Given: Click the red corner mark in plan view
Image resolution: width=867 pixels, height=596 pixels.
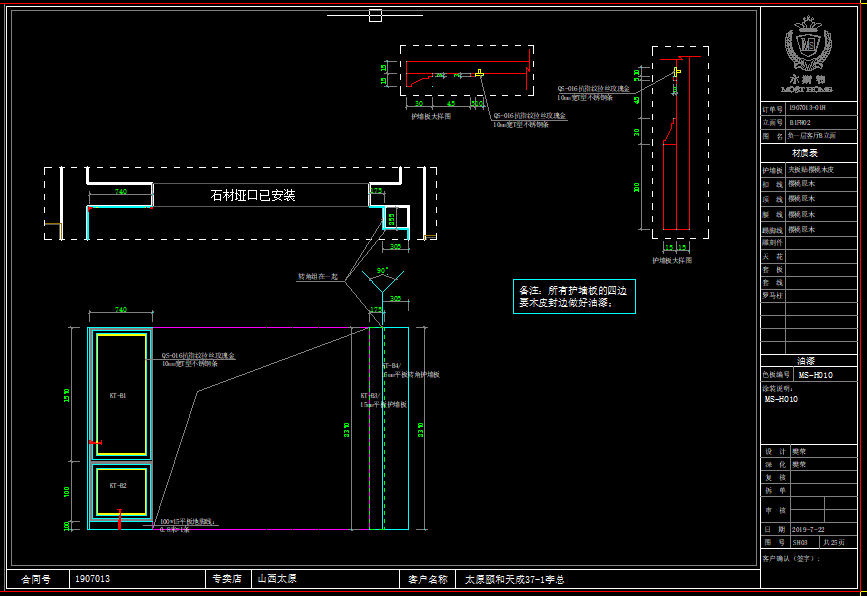Looking at the screenshot, I should (x=88, y=210).
